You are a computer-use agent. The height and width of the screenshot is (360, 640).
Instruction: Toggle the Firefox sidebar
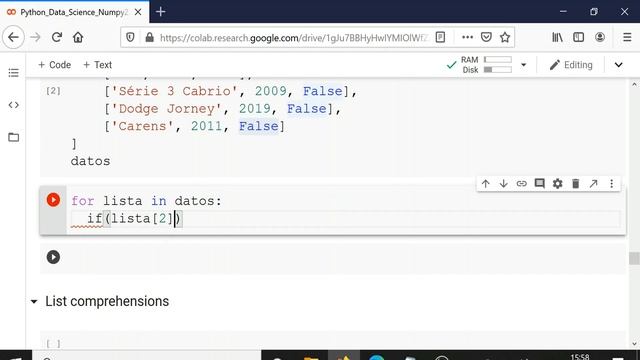(x=578, y=38)
